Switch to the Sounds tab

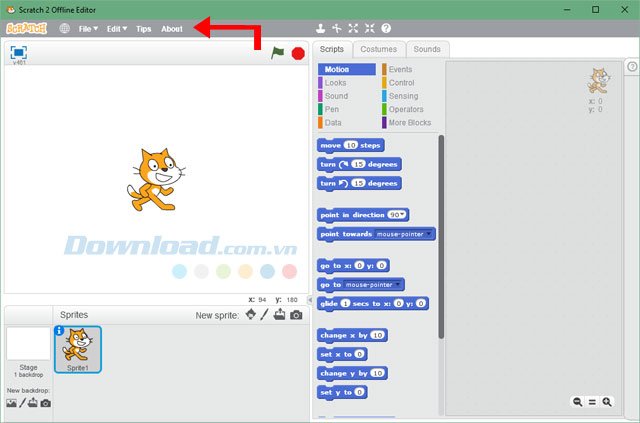427,49
